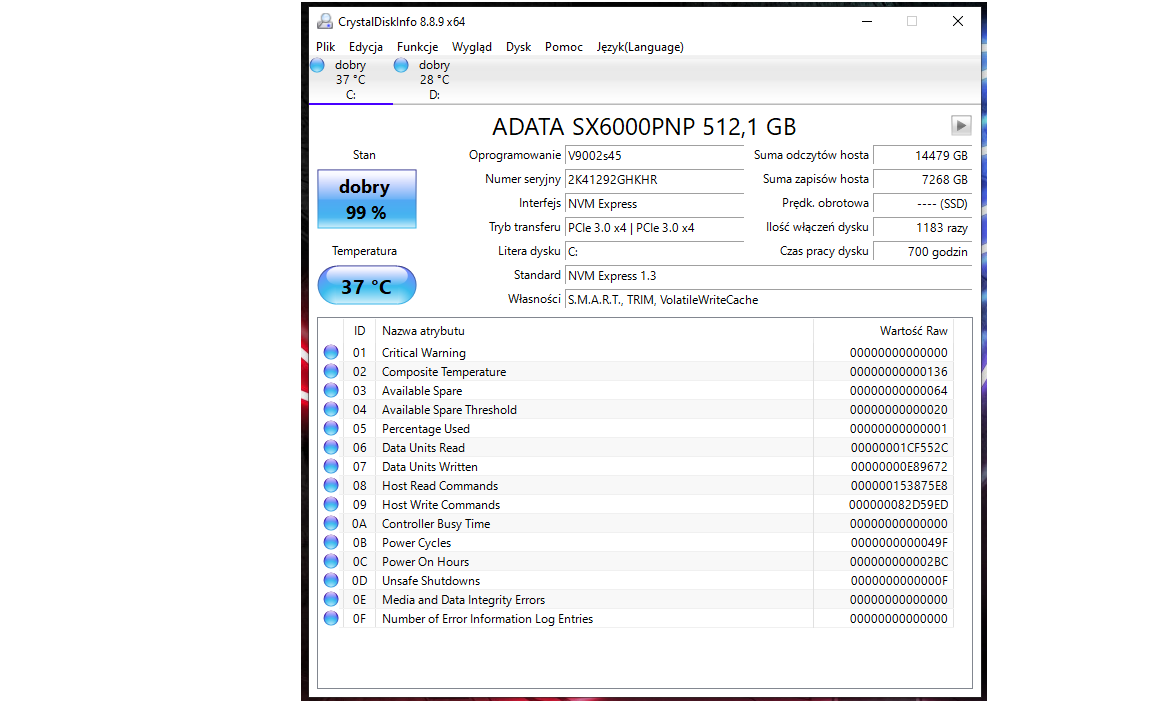Click the dobry 99 % health status button
This screenshot has width=1152, height=701.
[x=367, y=199]
